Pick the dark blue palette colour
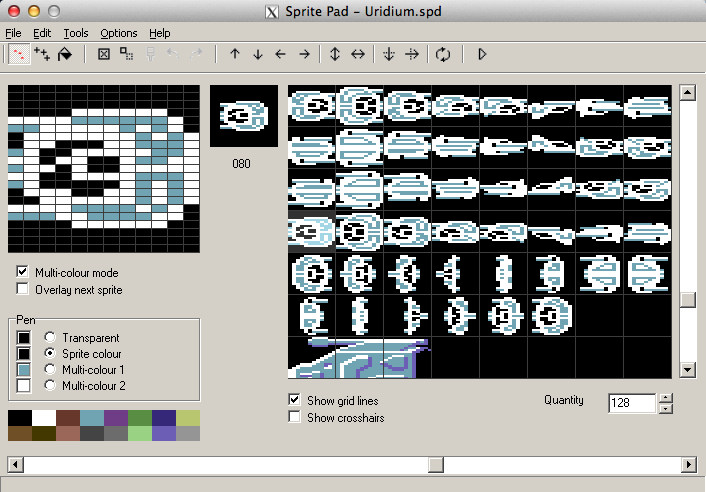The image size is (706, 492). click(x=164, y=418)
